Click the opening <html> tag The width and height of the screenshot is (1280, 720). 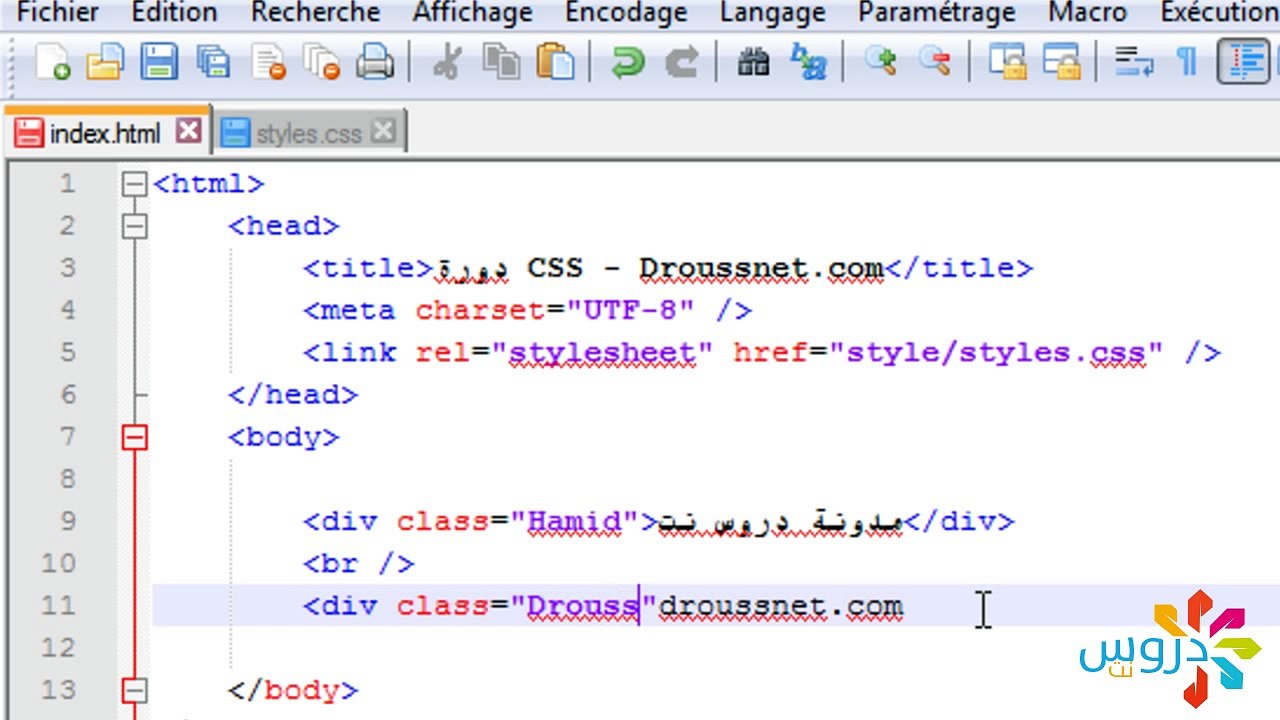(209, 184)
